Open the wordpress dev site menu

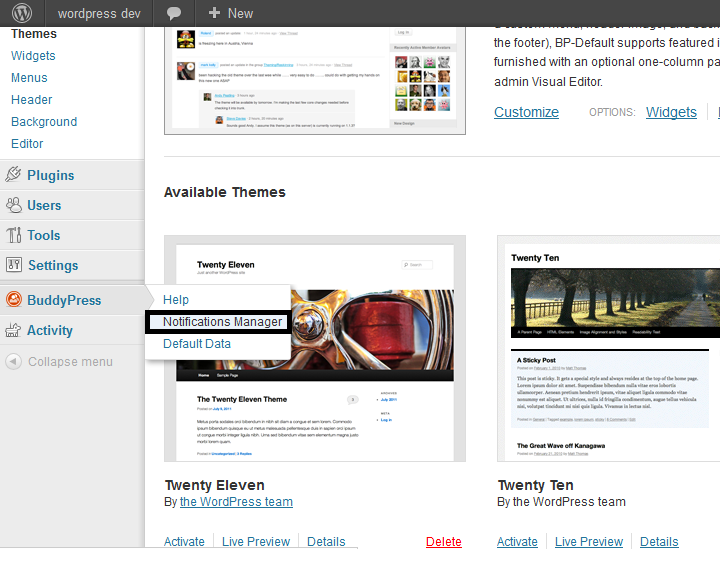[99, 13]
